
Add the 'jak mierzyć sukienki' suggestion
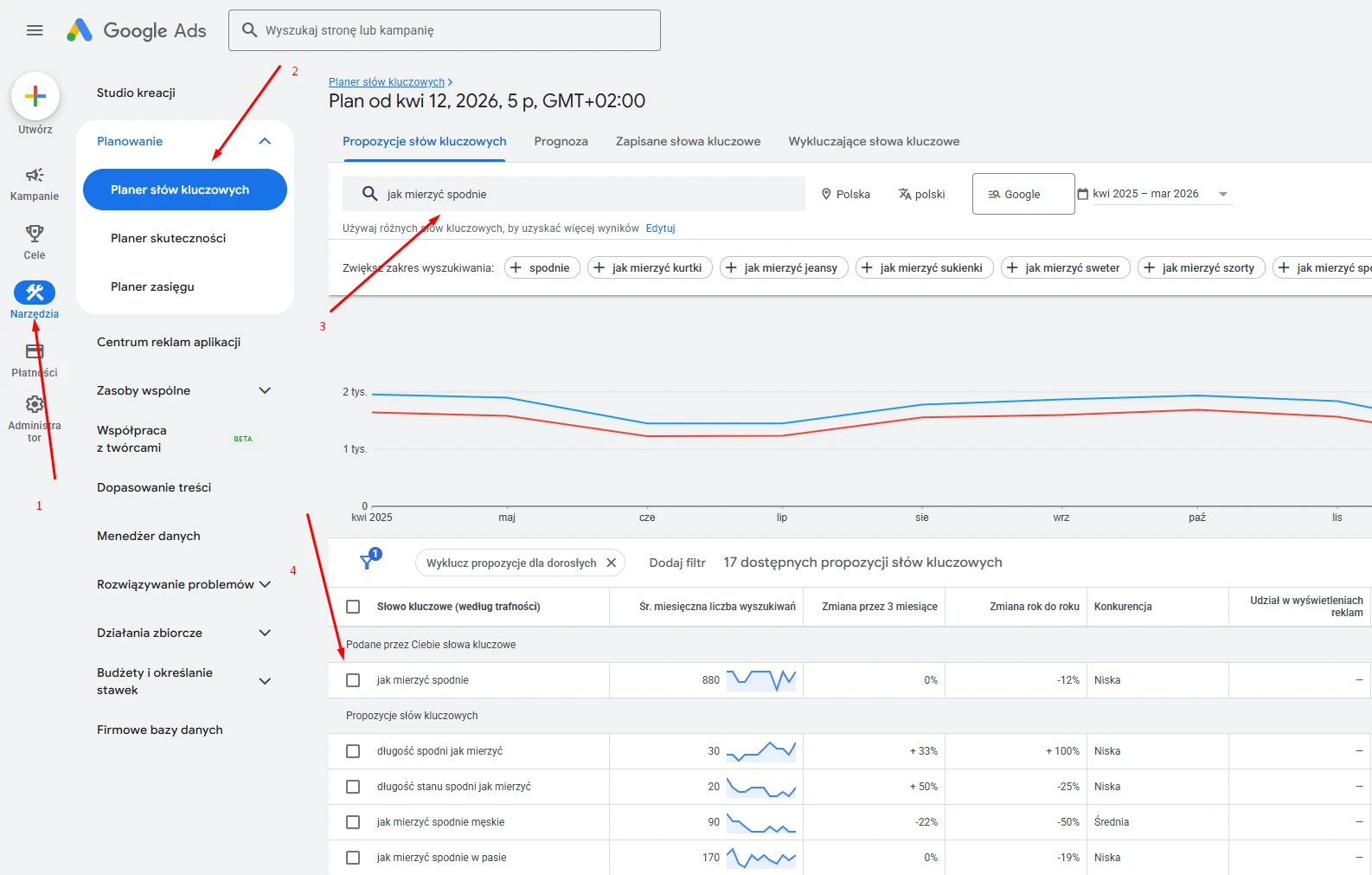tap(925, 267)
